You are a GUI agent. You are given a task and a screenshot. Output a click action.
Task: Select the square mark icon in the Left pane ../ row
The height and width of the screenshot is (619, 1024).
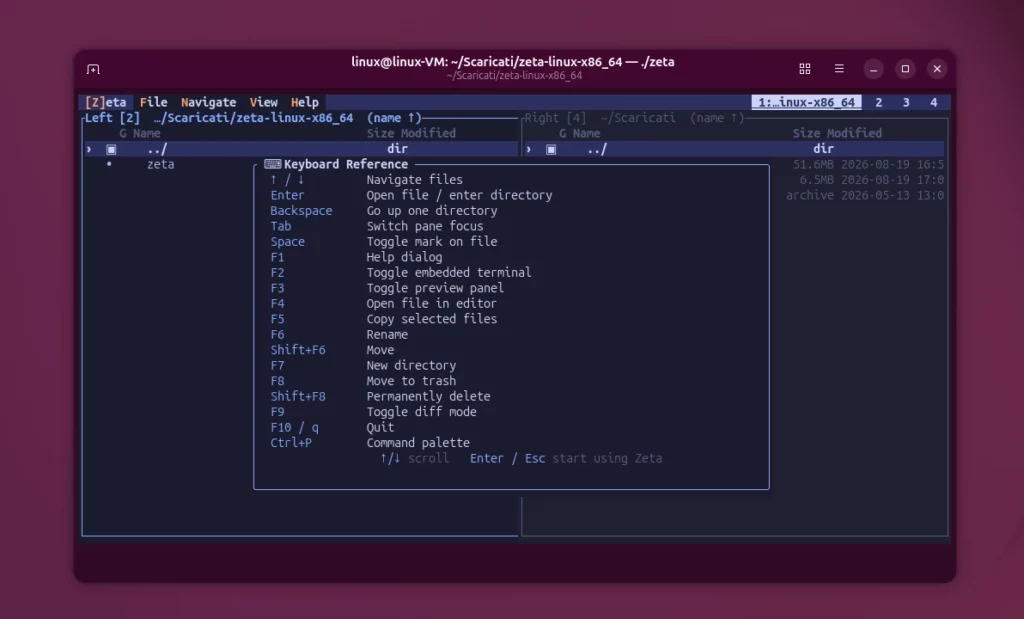pyautogui.click(x=111, y=150)
